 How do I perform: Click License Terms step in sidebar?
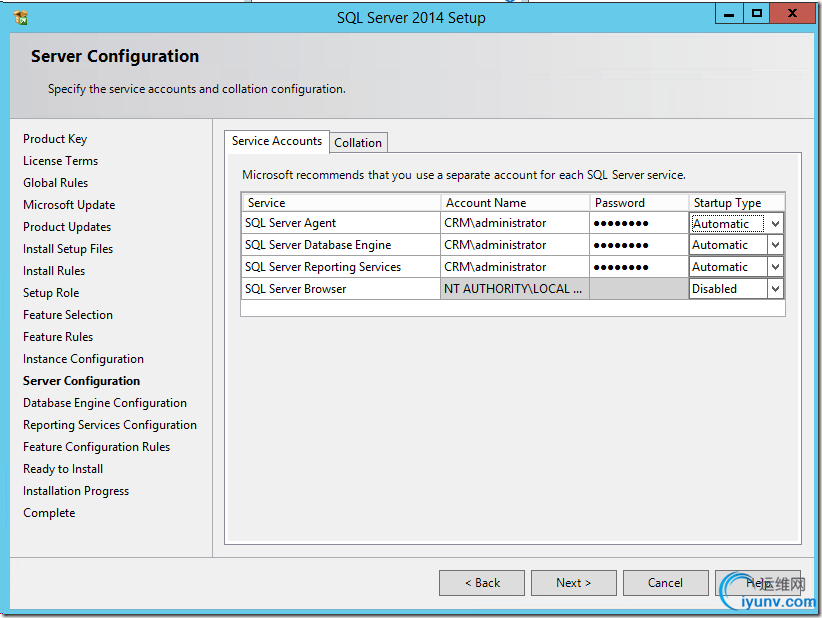60,161
